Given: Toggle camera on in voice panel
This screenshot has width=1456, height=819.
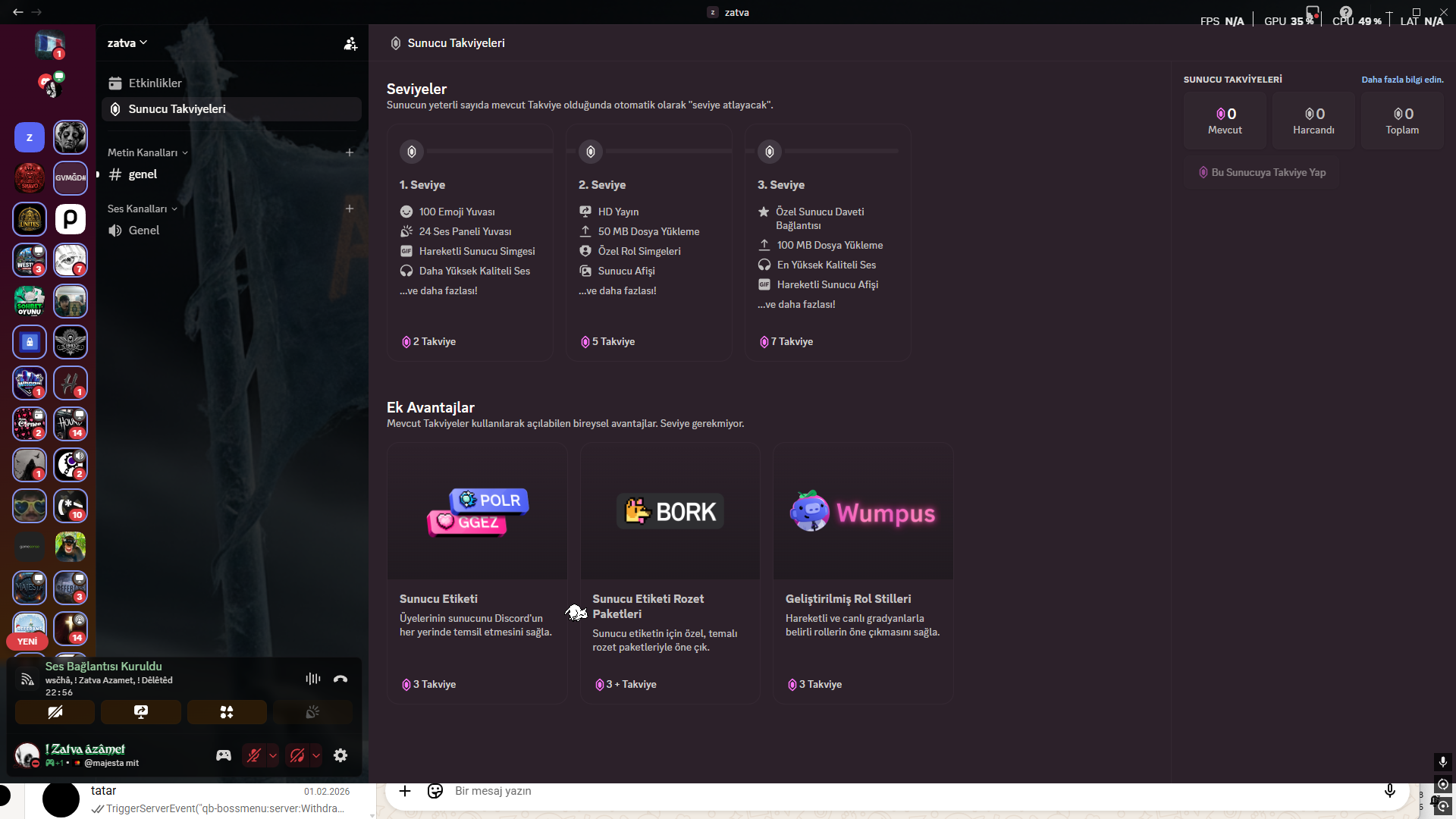Looking at the screenshot, I should pos(55,712).
